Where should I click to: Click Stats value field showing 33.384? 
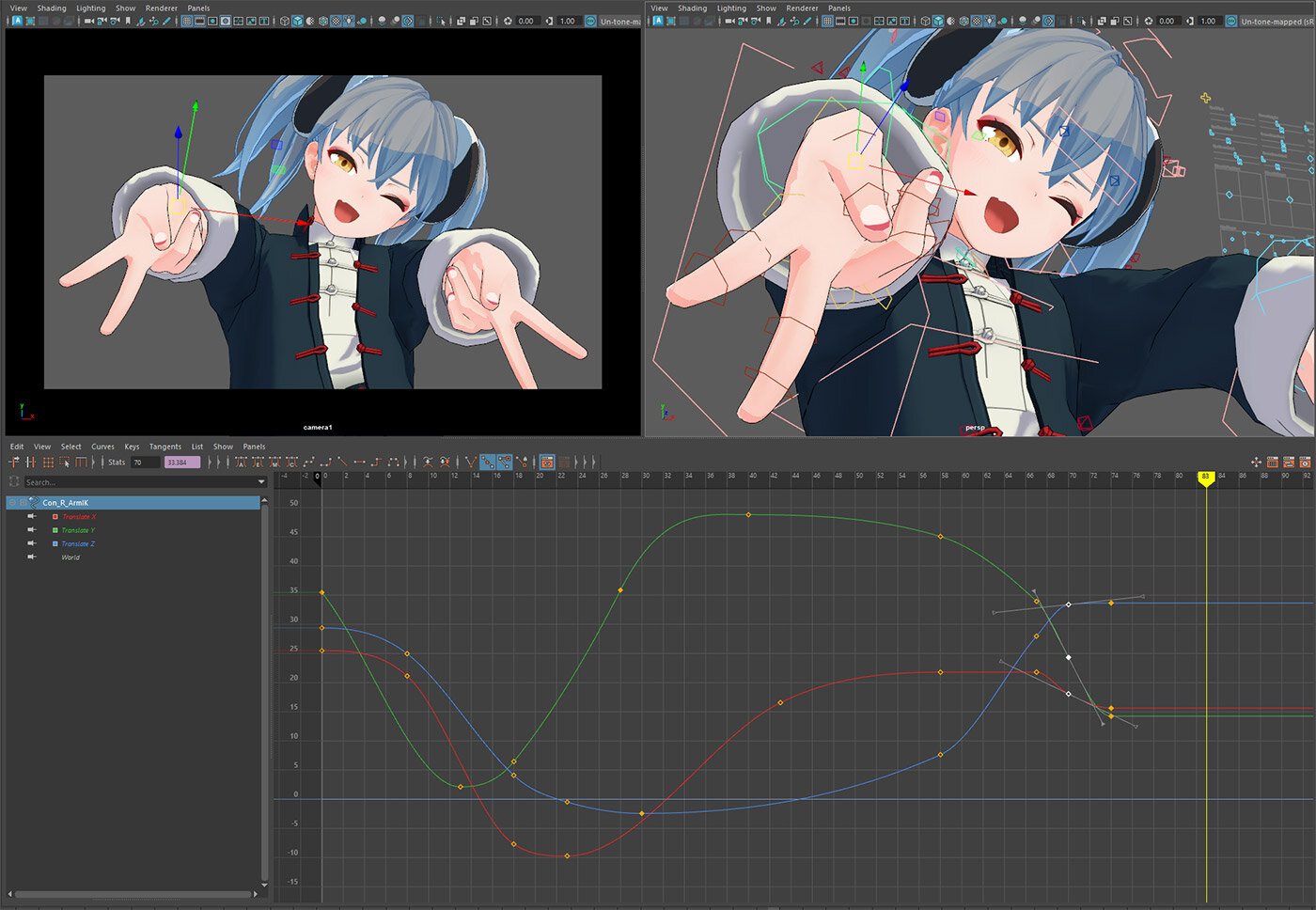182,462
